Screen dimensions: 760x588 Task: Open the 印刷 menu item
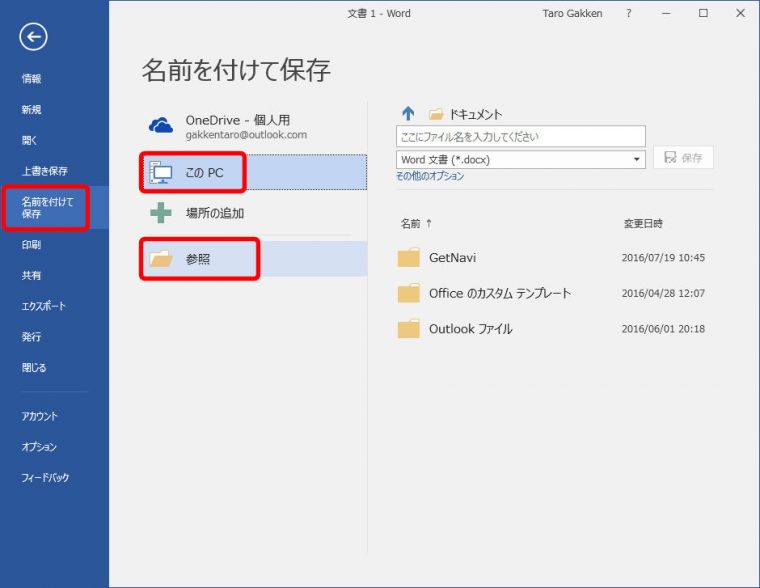(32, 245)
